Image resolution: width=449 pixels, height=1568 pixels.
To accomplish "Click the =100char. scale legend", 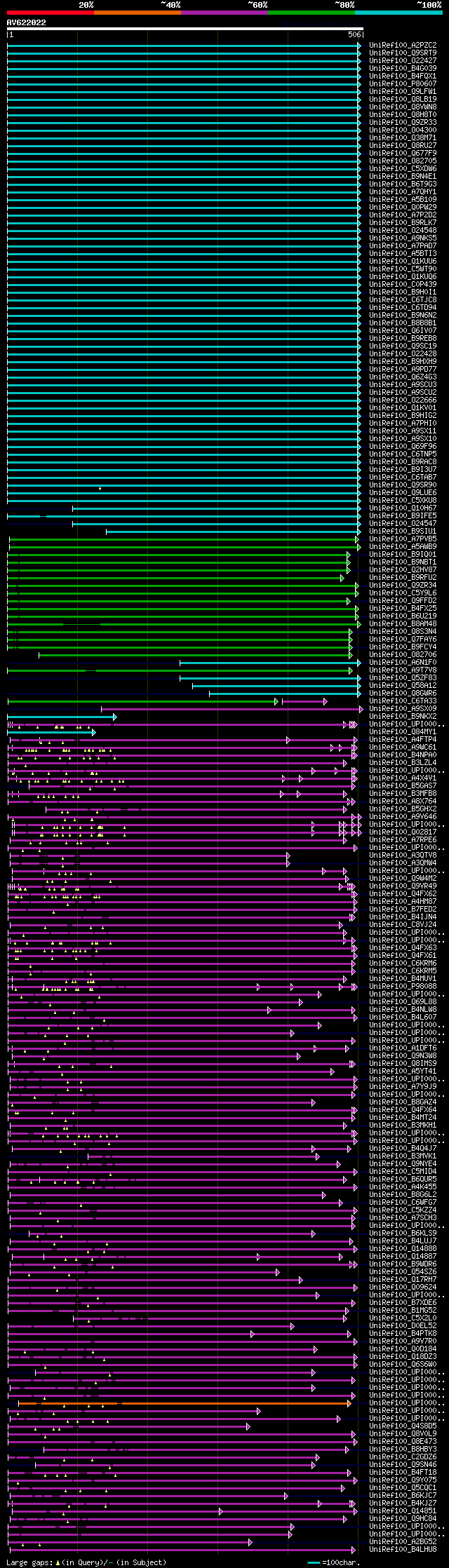I will pos(334,1562).
